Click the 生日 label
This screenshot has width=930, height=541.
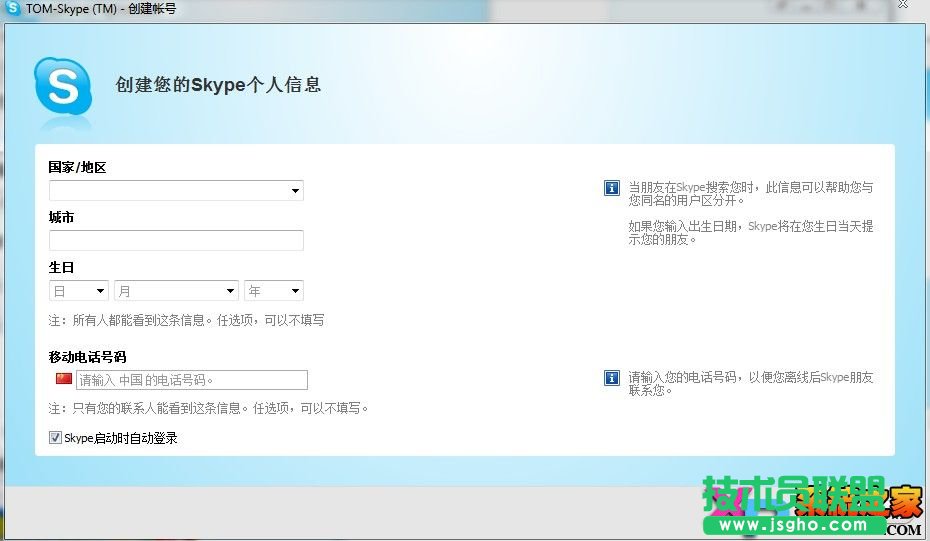[x=61, y=268]
